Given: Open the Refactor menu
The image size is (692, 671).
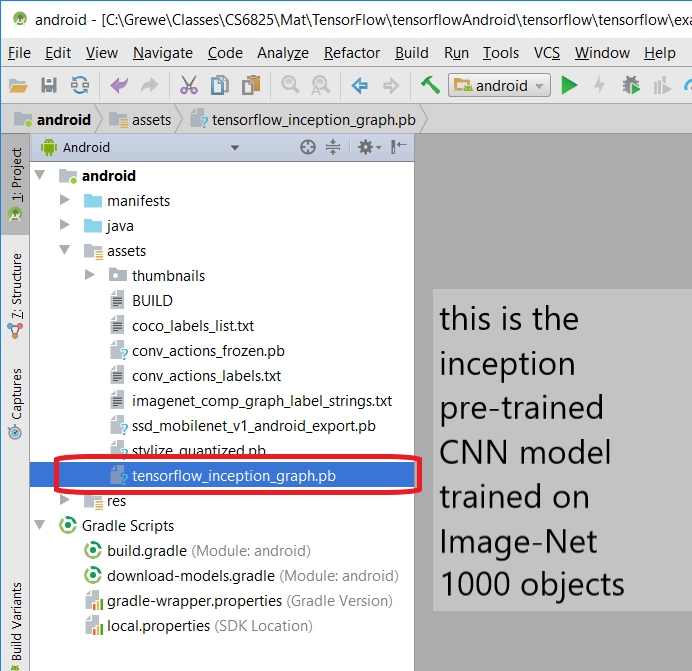Looking at the screenshot, I should click(352, 53).
